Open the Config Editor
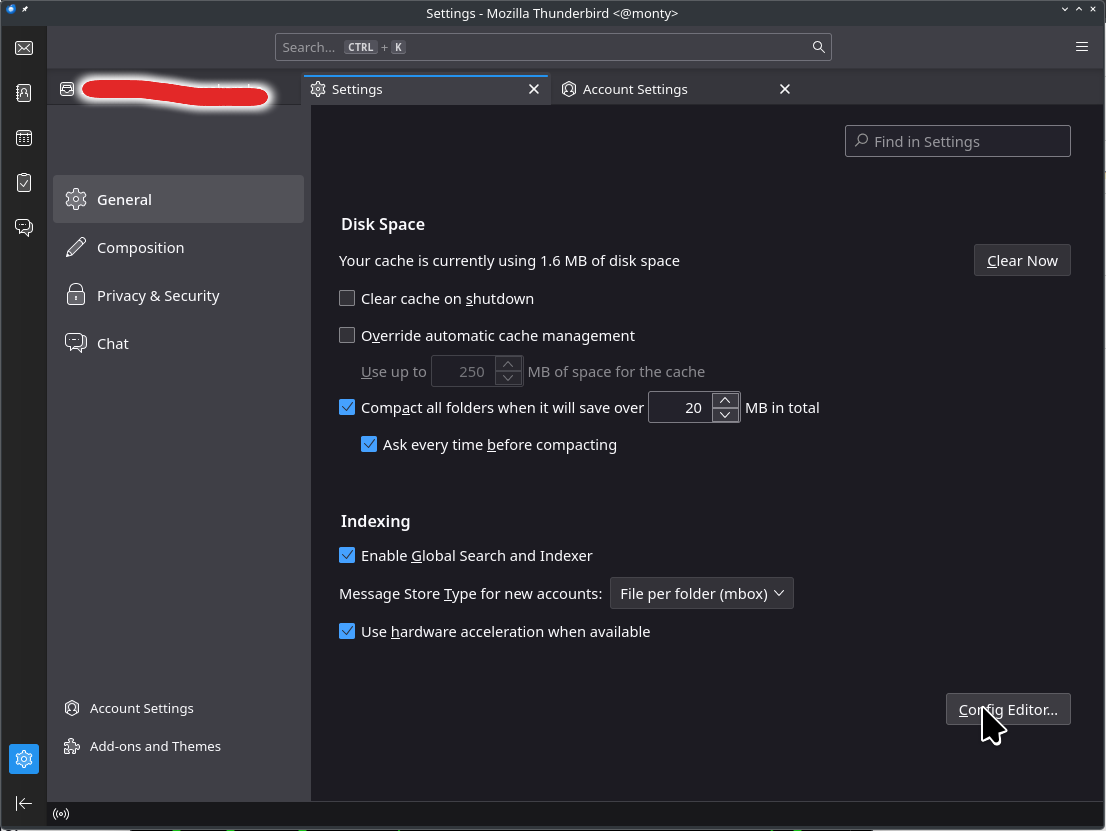Viewport: 1106px width, 831px height. click(1008, 709)
